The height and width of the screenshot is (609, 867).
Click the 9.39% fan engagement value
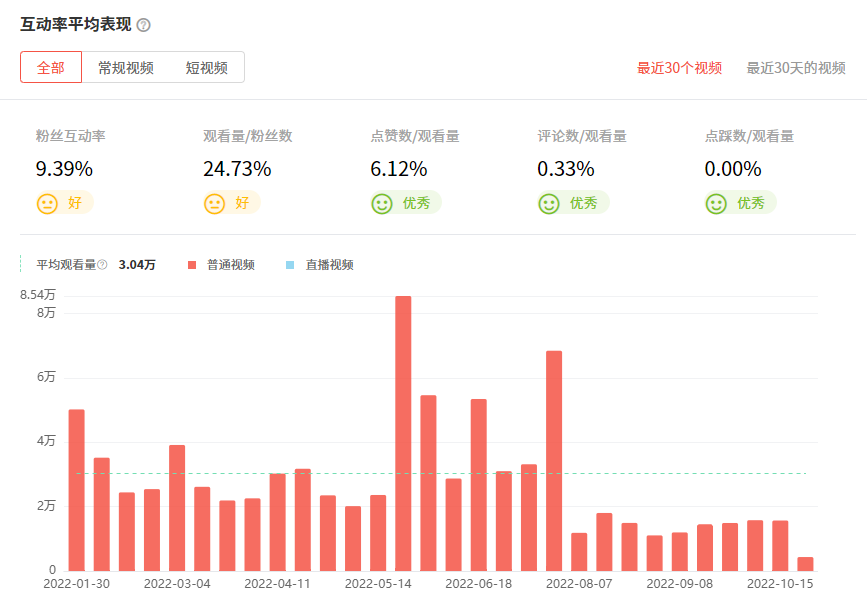[64, 169]
